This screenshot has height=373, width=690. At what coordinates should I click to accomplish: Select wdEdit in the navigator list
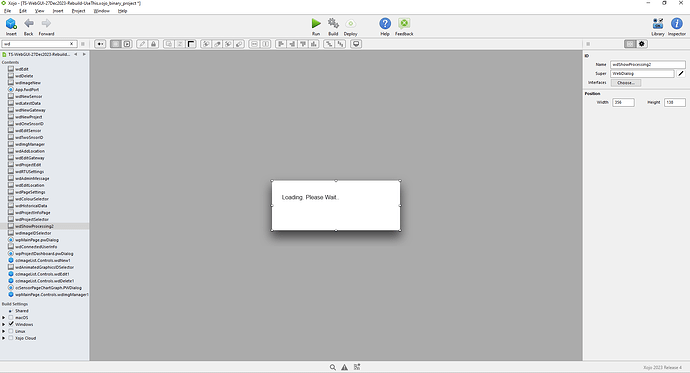22,69
